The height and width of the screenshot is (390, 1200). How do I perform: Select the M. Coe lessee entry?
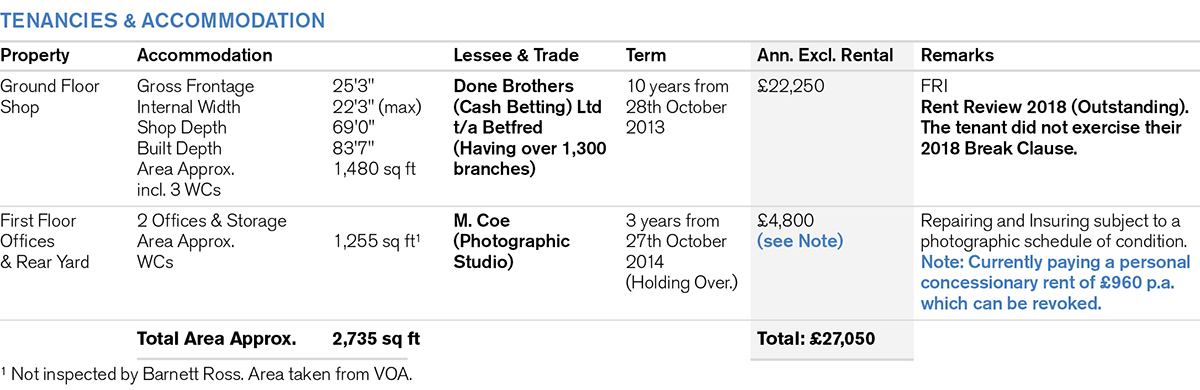(511, 241)
